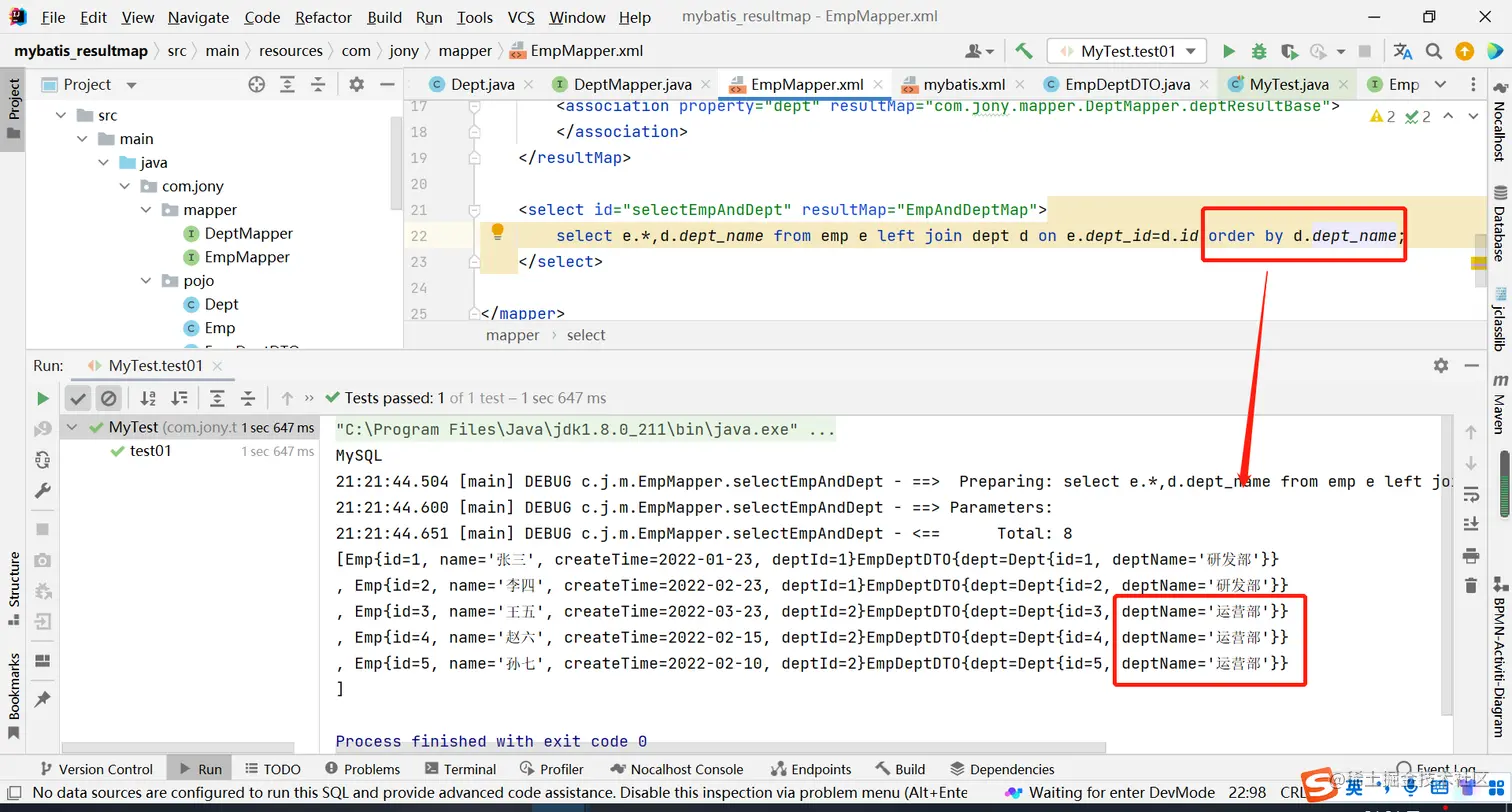The height and width of the screenshot is (812, 1512).
Task: Open Search Everywhere magnifier icon
Action: tap(1434, 51)
